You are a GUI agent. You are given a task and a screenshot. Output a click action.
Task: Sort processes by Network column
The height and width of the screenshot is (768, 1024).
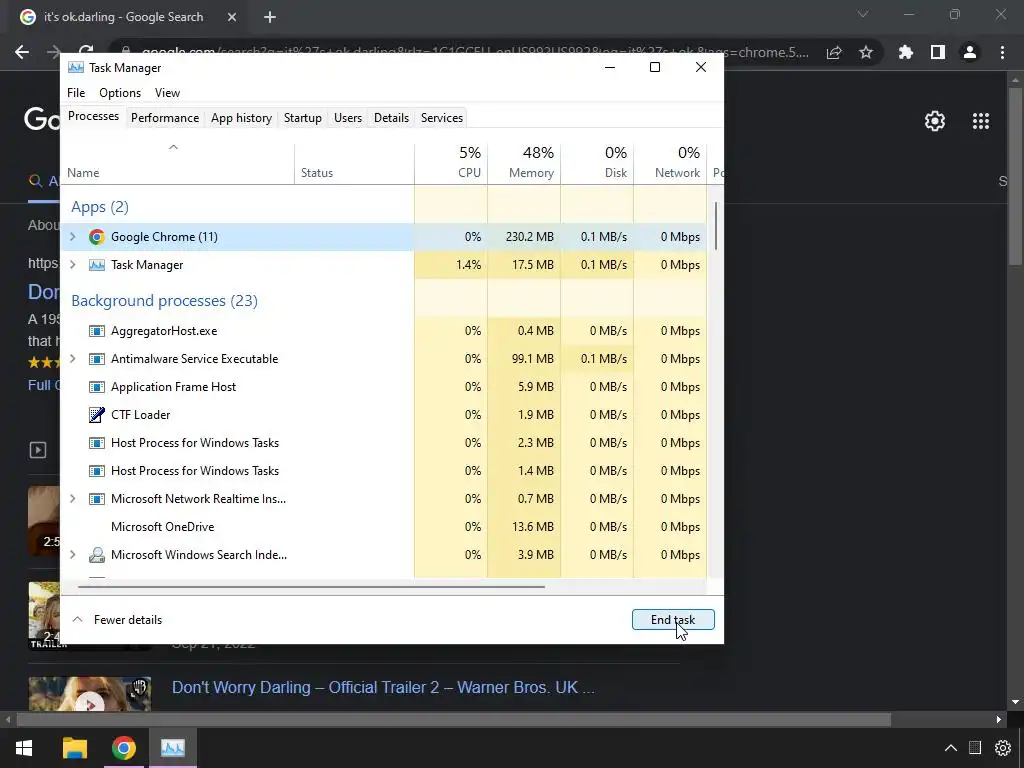click(671, 163)
